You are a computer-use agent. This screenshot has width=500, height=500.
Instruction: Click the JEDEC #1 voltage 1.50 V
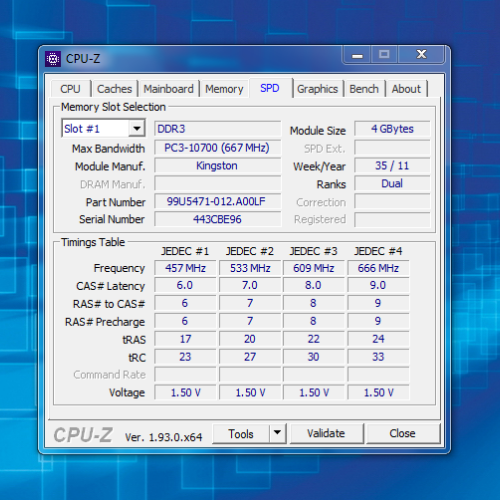tap(185, 392)
